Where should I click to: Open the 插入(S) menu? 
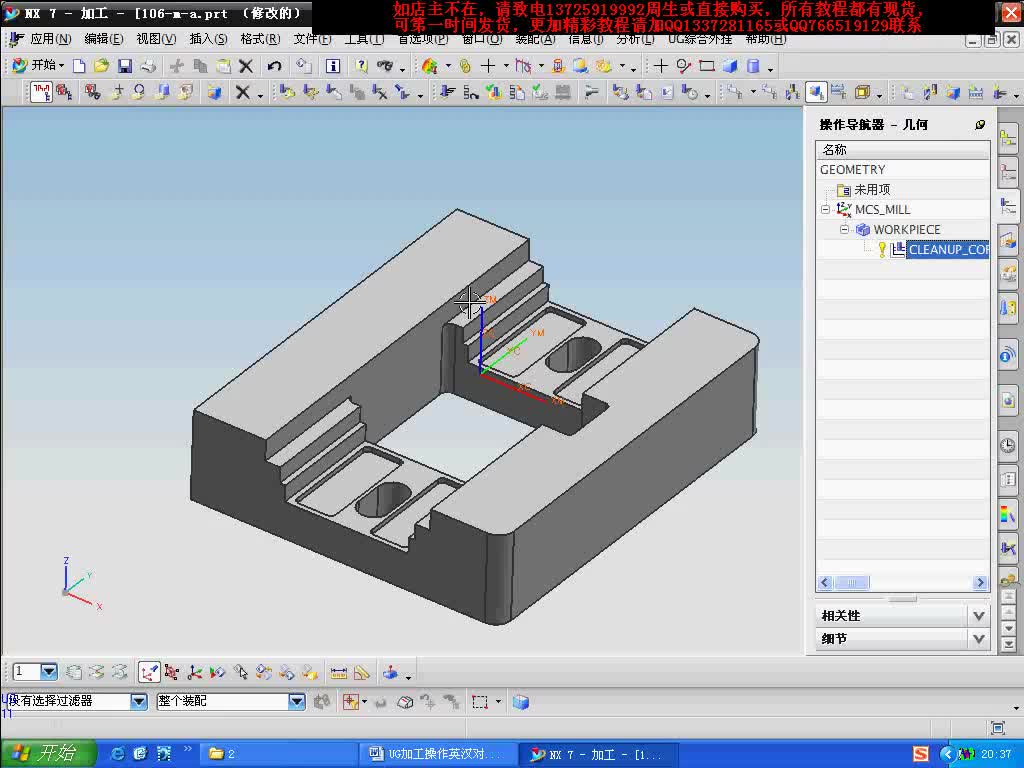coord(208,39)
